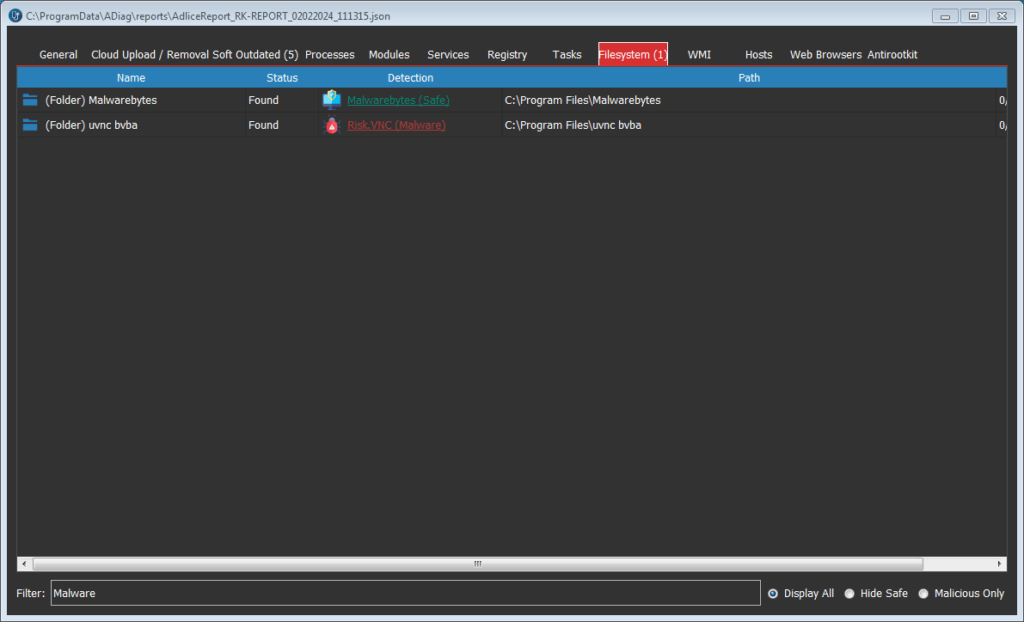Click the red malware warning icon for Risk.VNC
Viewport: 1024px width, 622px height.
point(332,125)
